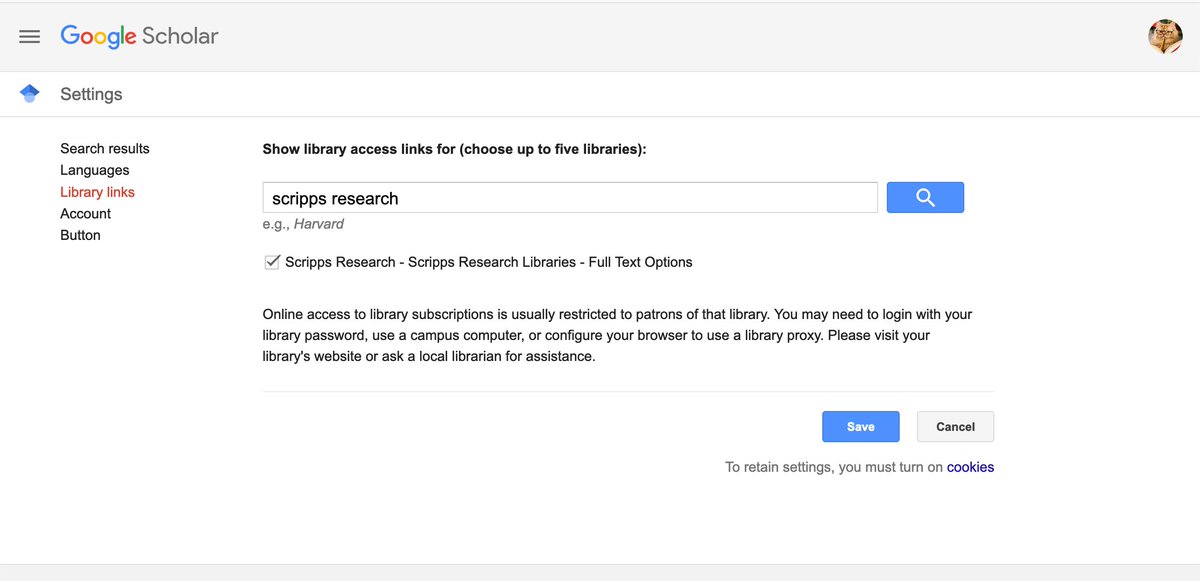Click 'To retain settings, you must turn on' text
Screen dimensions: 1200x581
(834, 467)
